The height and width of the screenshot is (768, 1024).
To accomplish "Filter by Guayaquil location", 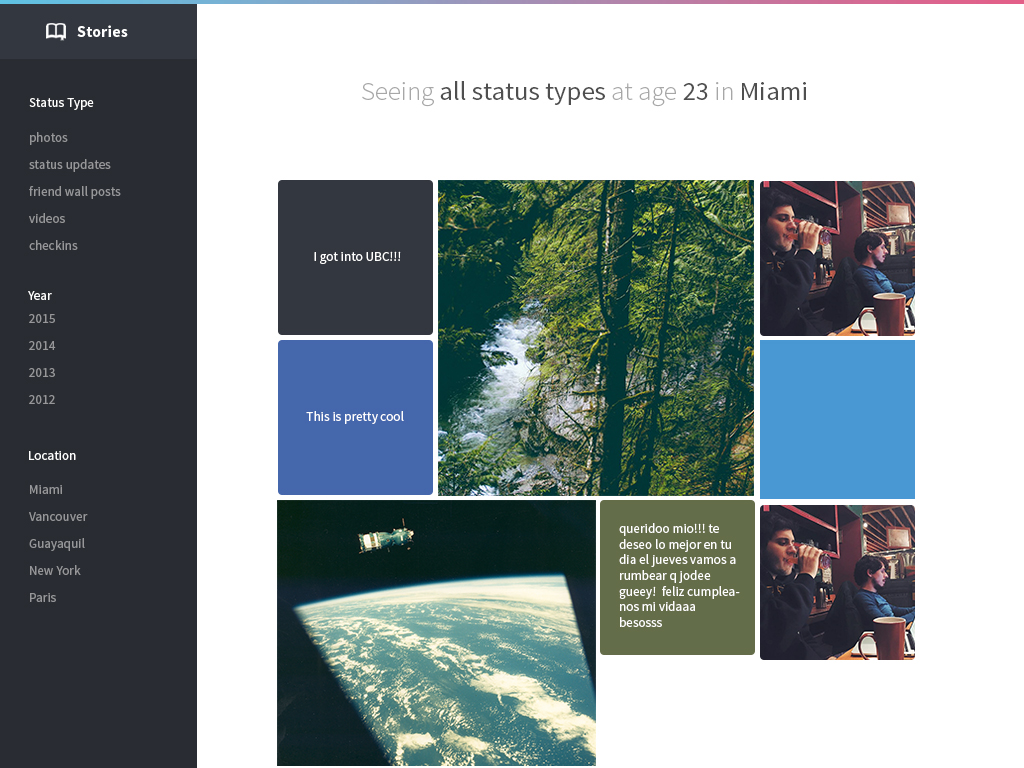I will point(57,544).
